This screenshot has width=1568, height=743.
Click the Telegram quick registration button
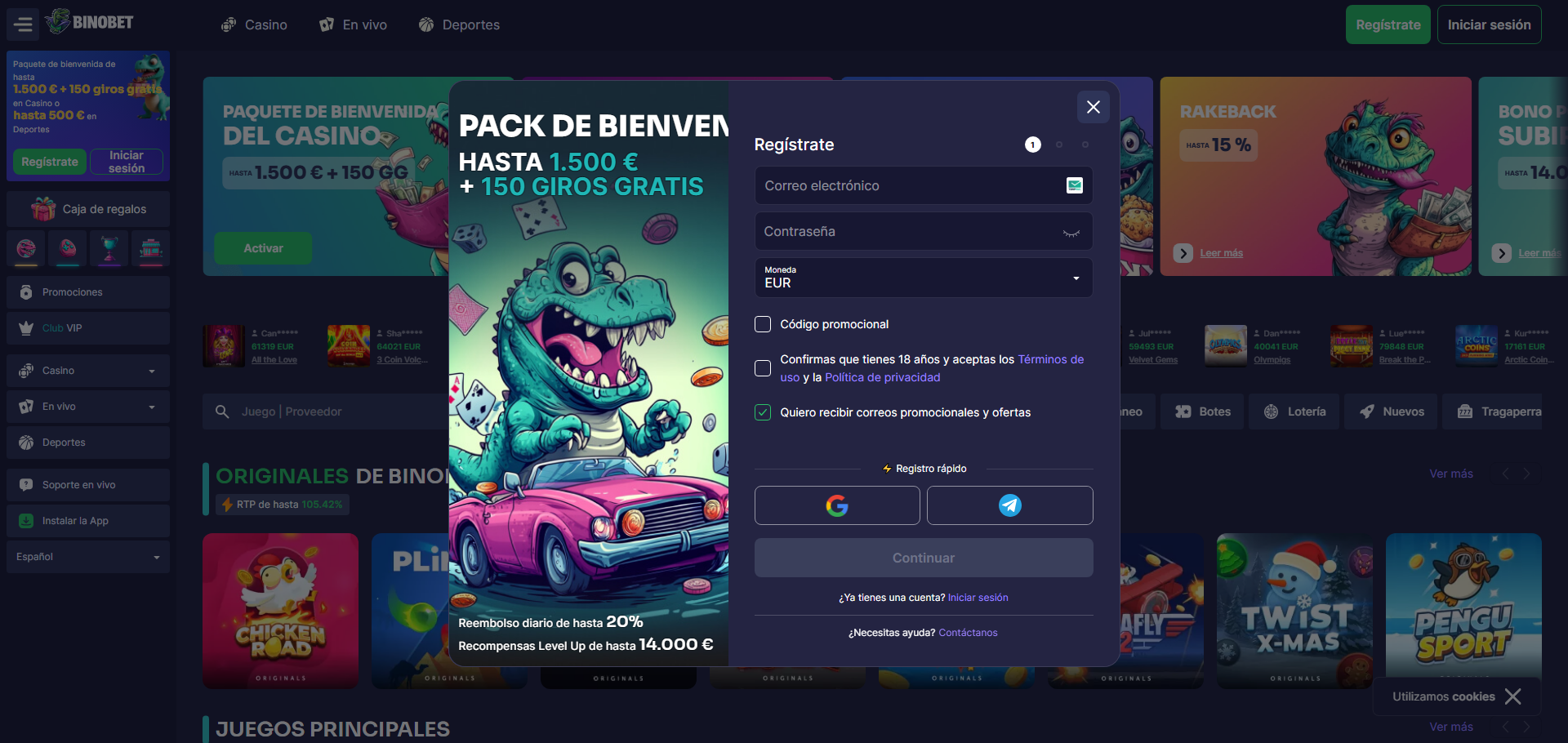tap(1009, 505)
